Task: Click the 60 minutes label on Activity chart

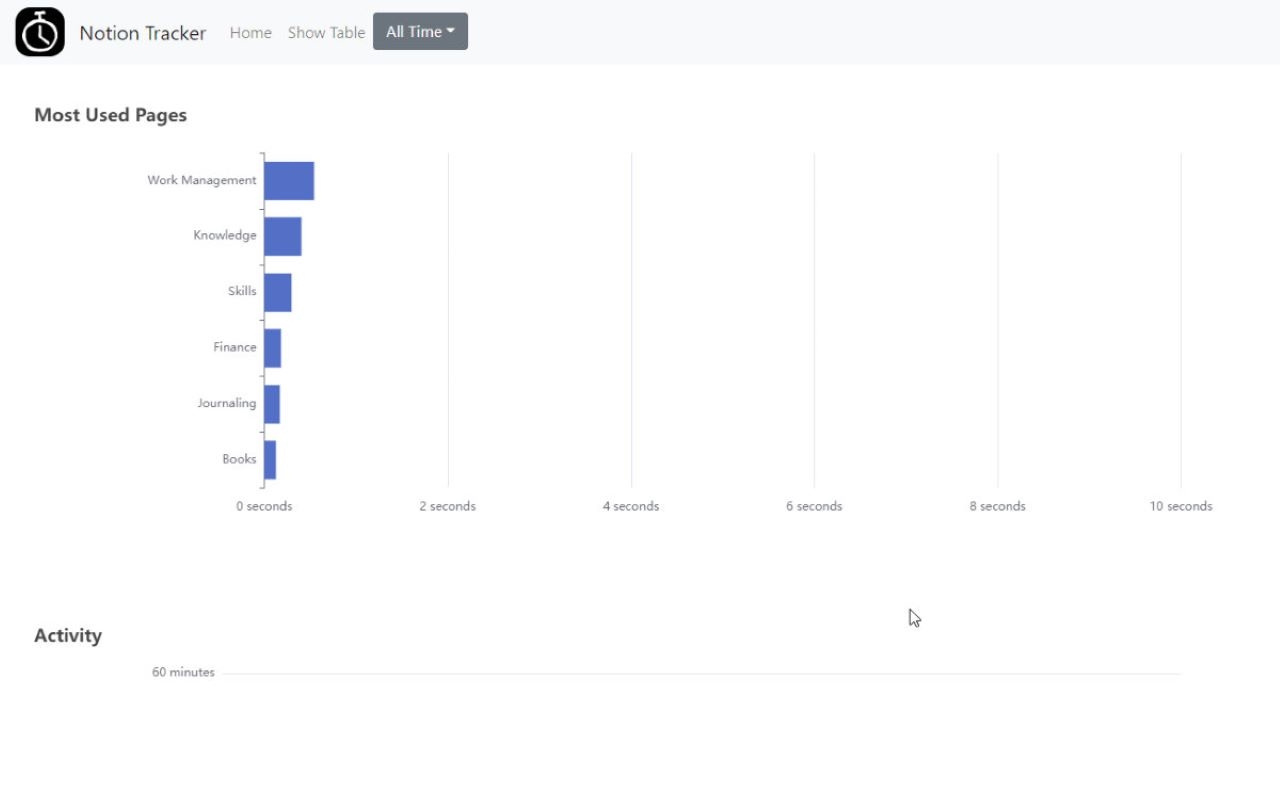Action: [x=183, y=672]
